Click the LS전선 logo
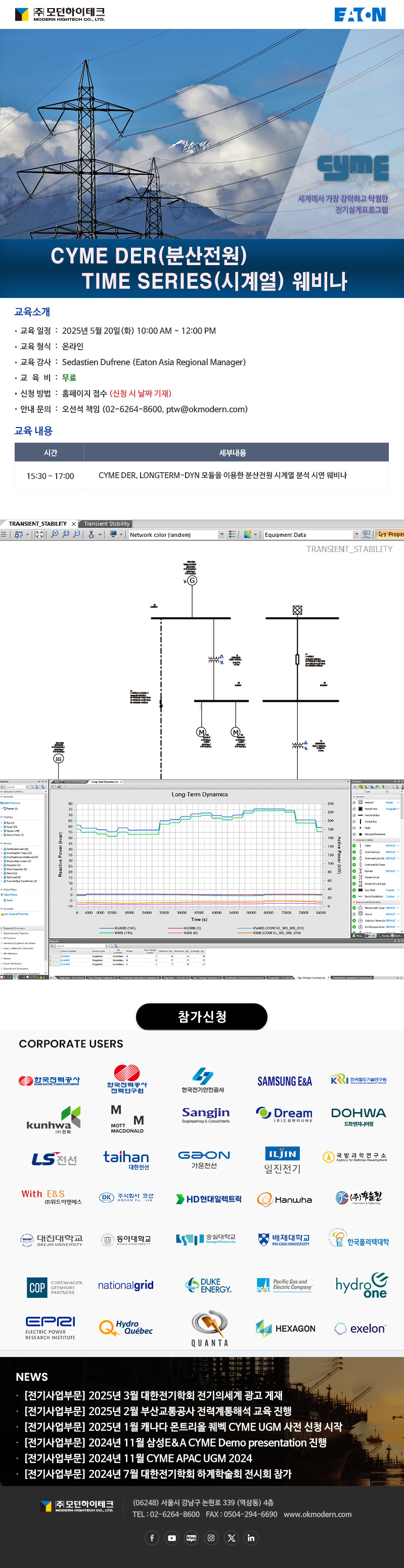 click(x=54, y=1158)
